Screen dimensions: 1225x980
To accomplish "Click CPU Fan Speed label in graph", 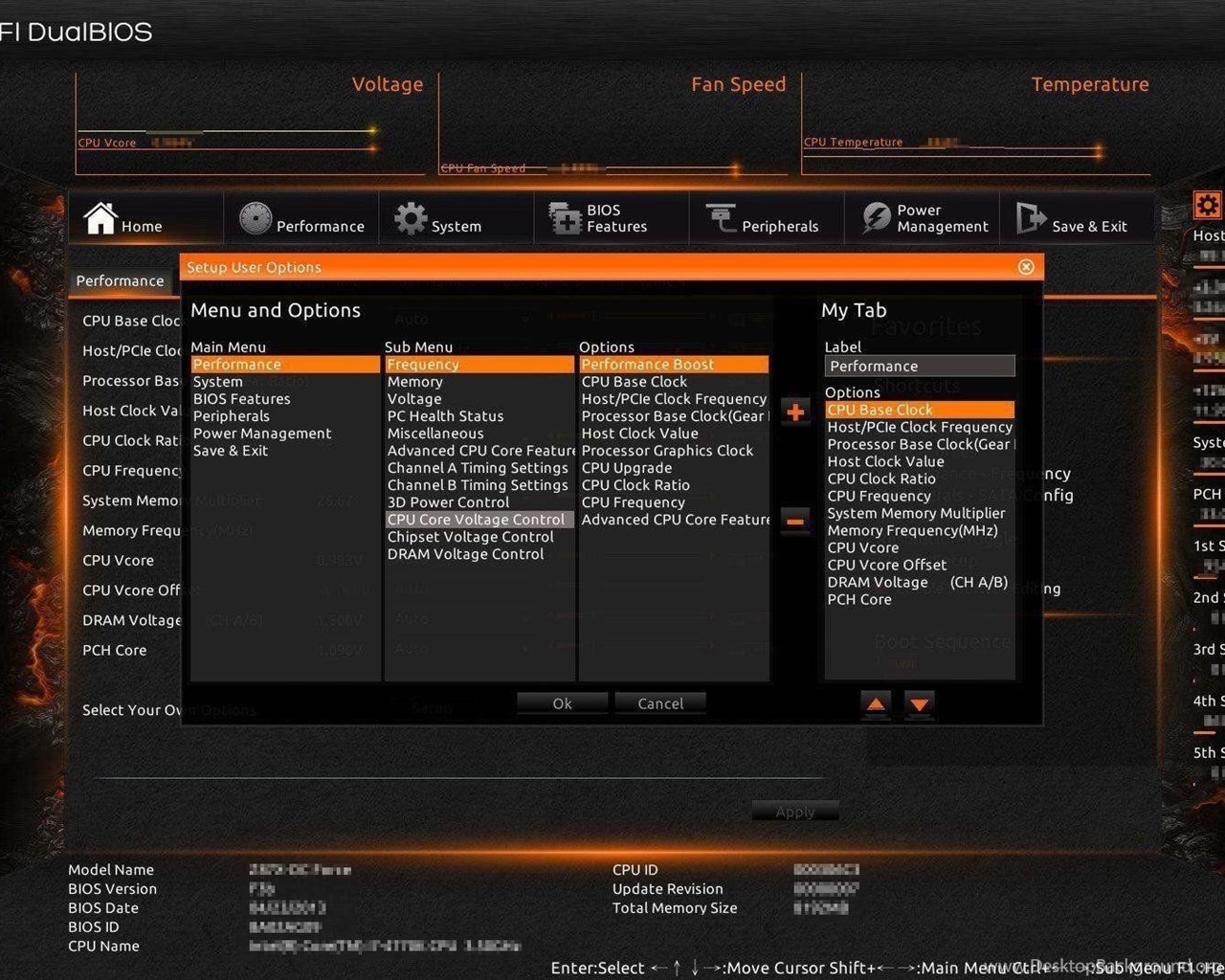I will tap(482, 167).
